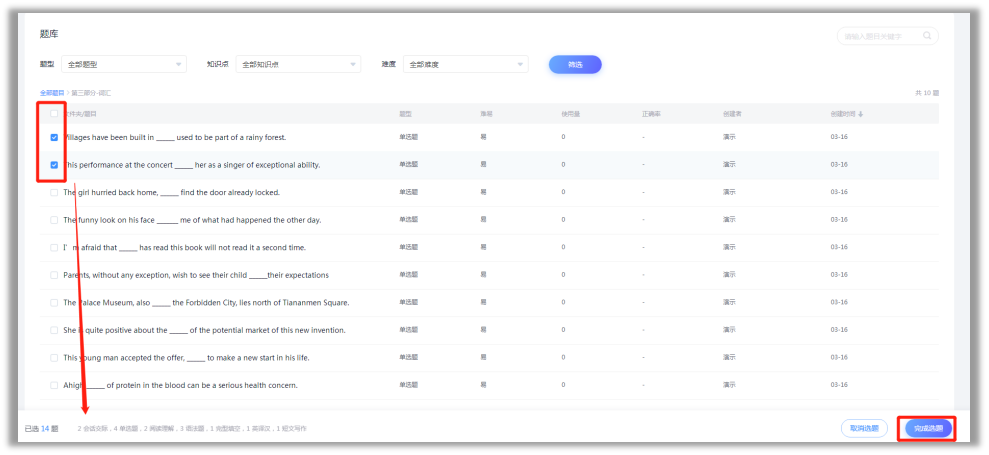Viewport: 989px width, 455px height.
Task: Open 'The girl hurried back home' question text
Action: pos(172,192)
